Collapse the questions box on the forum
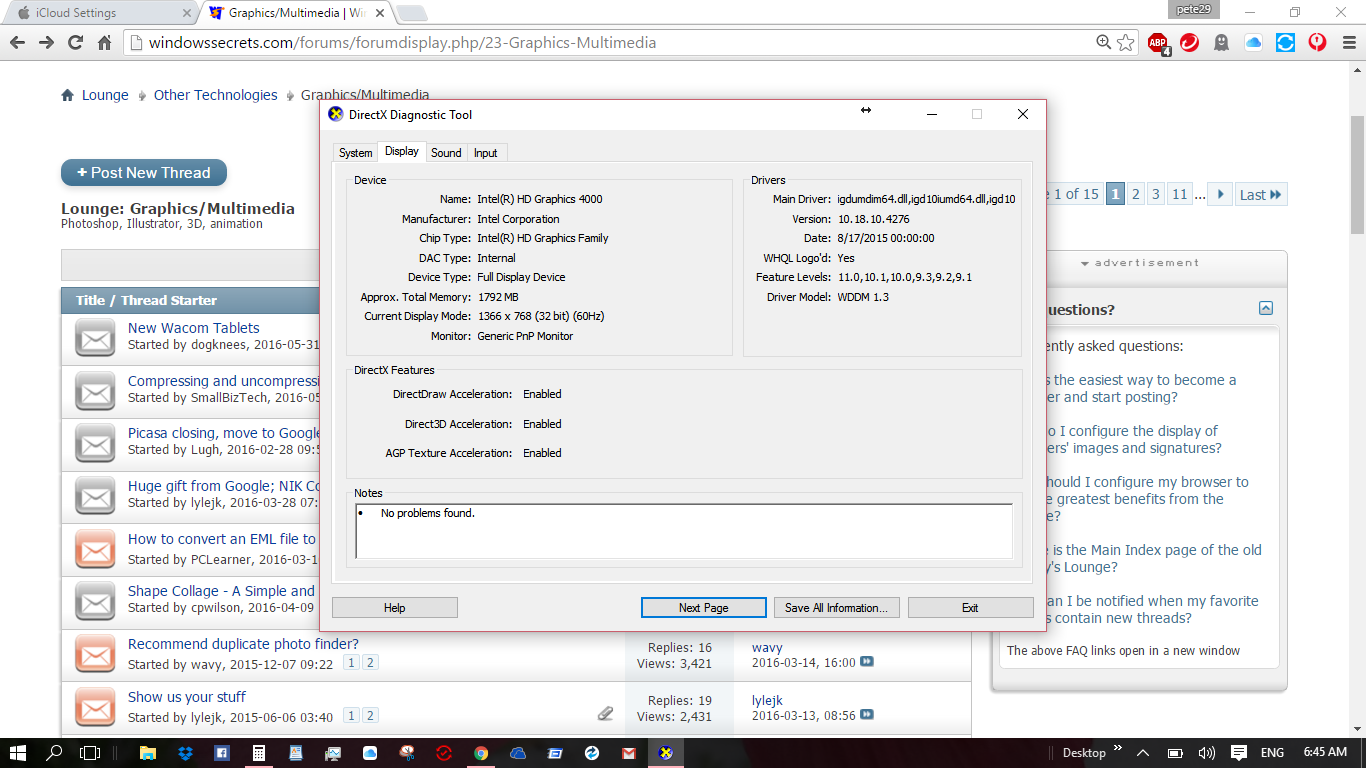The height and width of the screenshot is (768, 1366). tap(1266, 309)
